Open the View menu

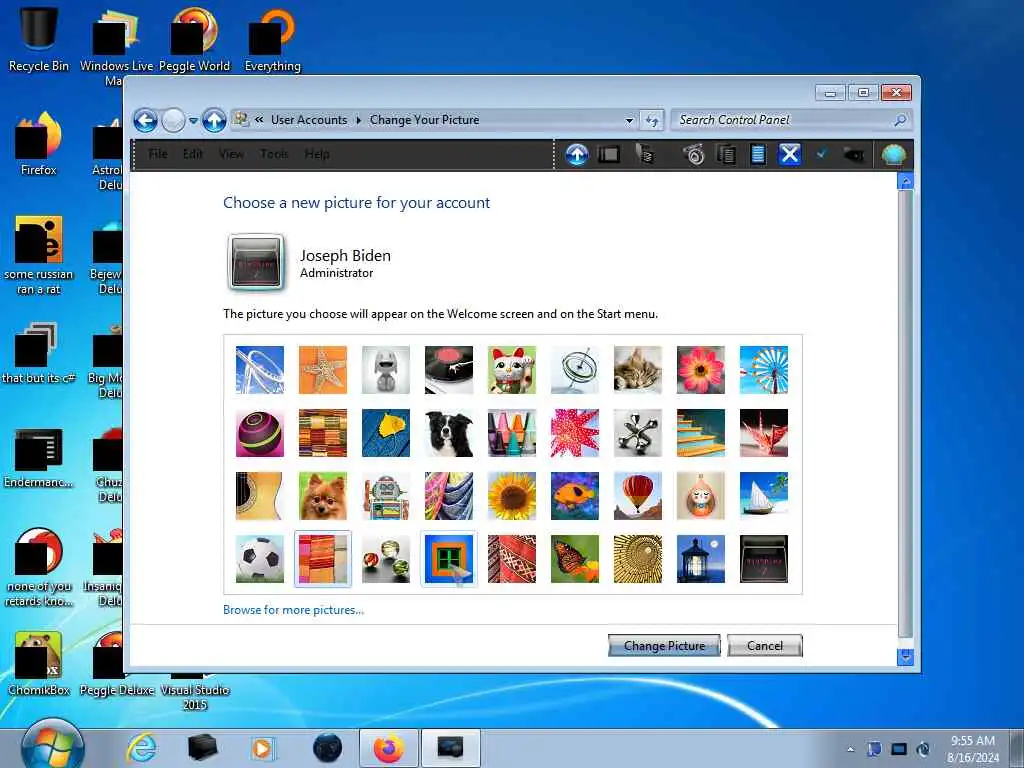pyautogui.click(x=231, y=154)
